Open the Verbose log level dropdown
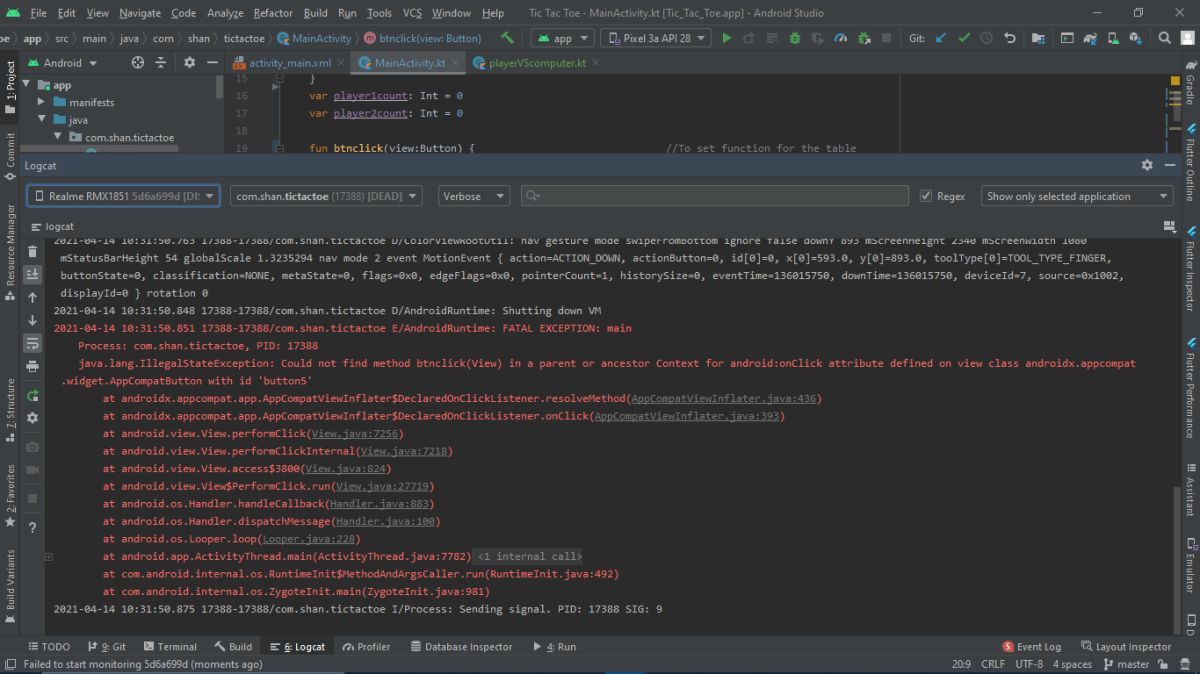Image resolution: width=1200 pixels, height=674 pixels. [x=474, y=196]
